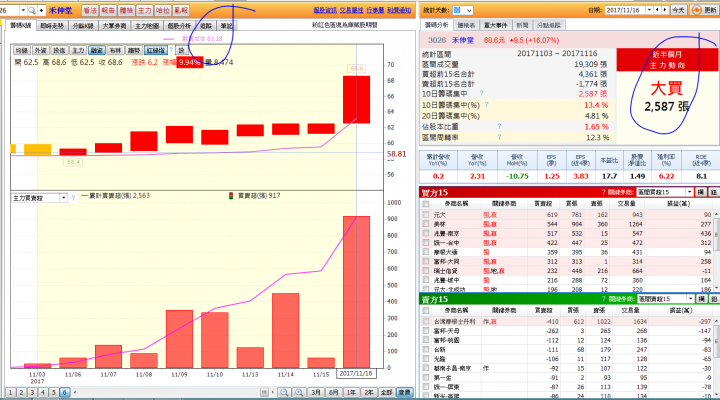Switch to the 分鐘K線 tab

click(83, 26)
